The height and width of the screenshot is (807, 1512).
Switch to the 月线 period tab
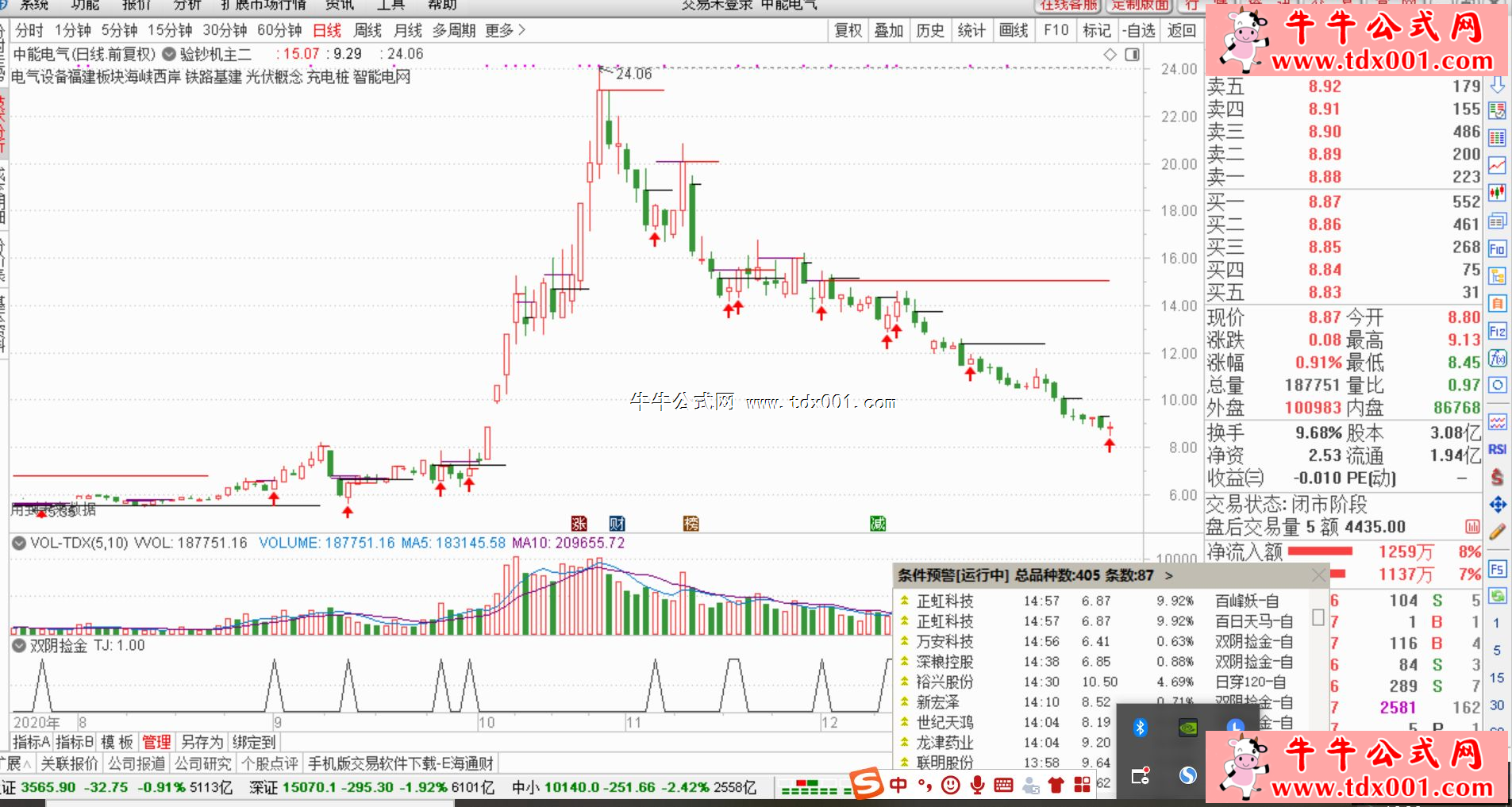[408, 30]
